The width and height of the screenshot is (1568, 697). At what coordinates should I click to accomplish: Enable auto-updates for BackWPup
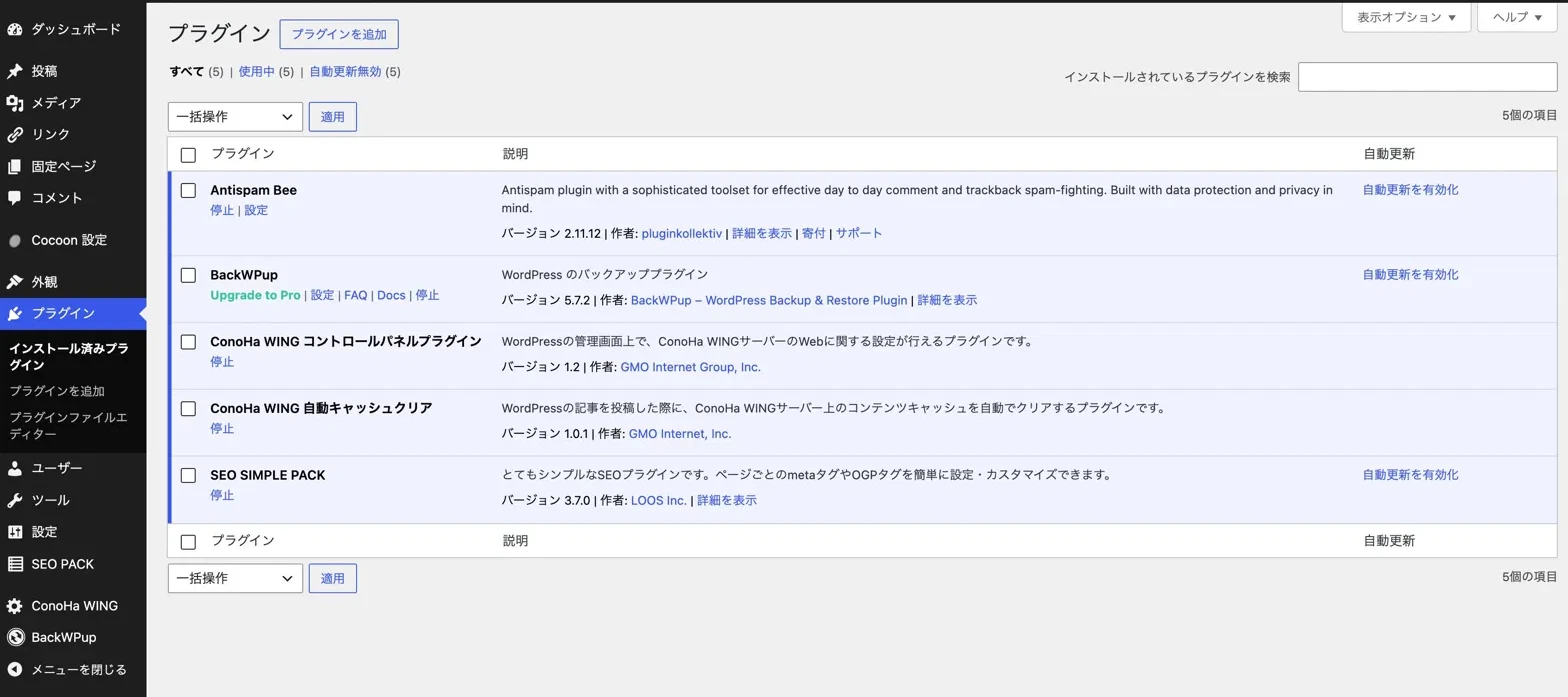click(1410, 275)
